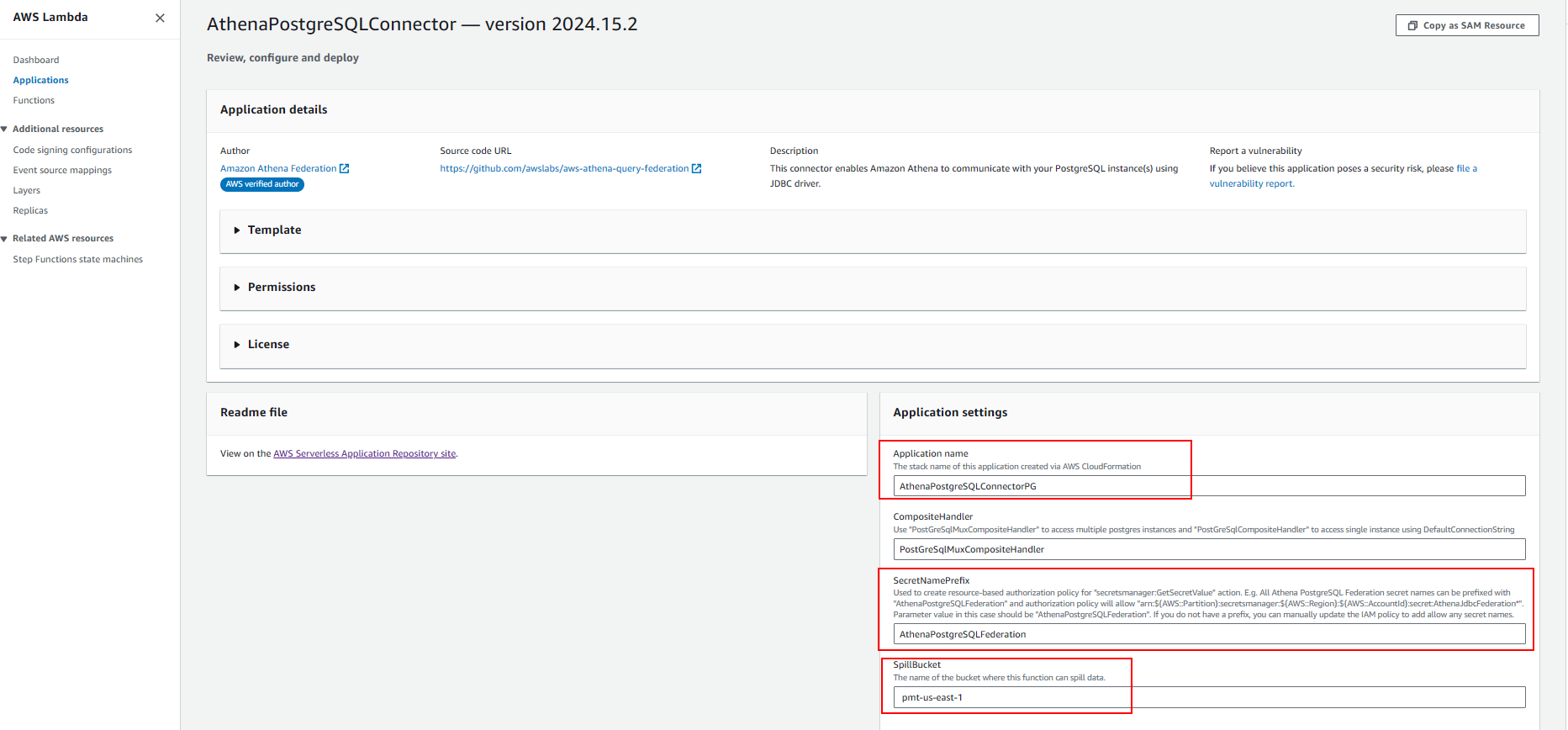
Task: Click the Source code URL label
Action: 476,151
